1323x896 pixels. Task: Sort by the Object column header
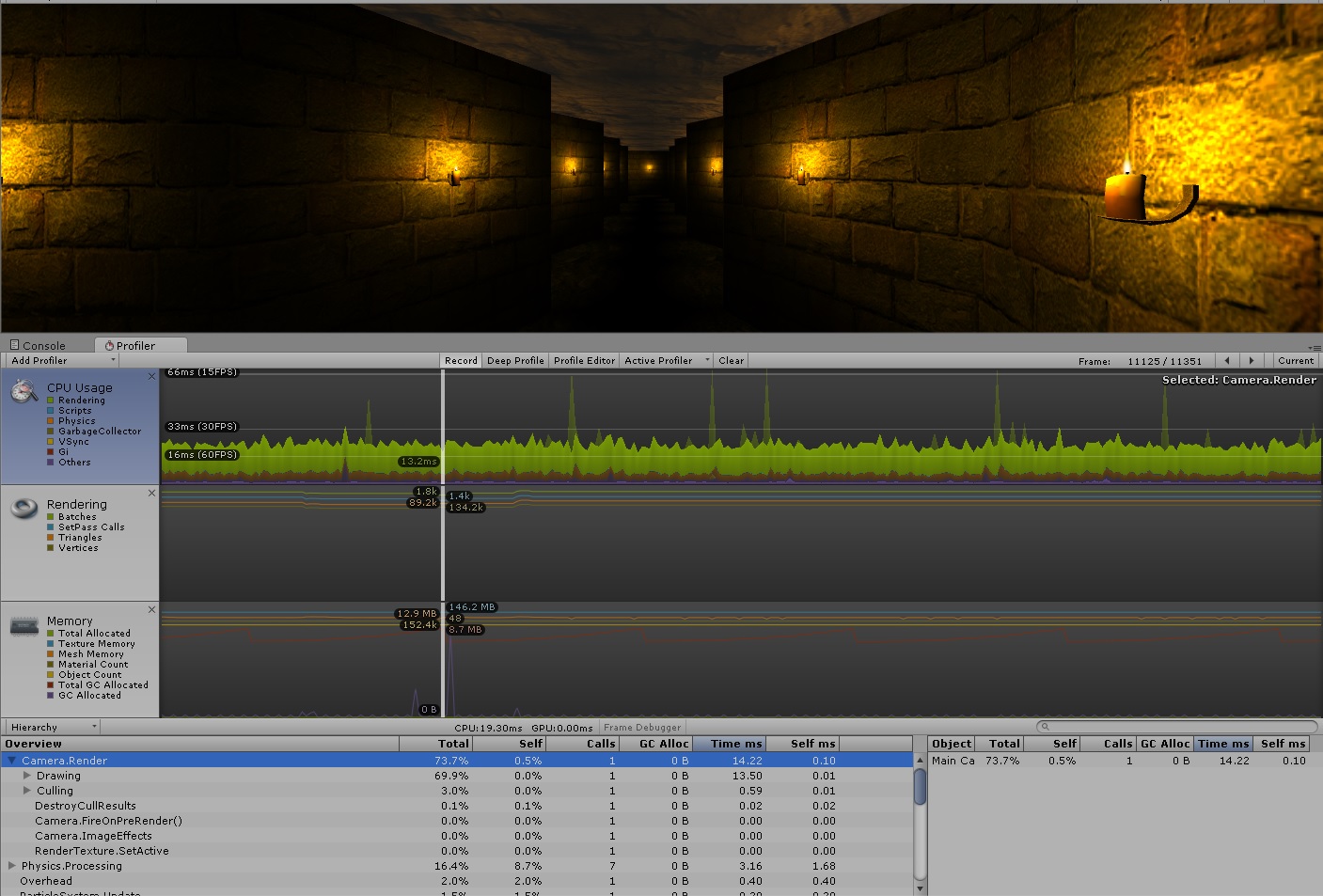(952, 744)
